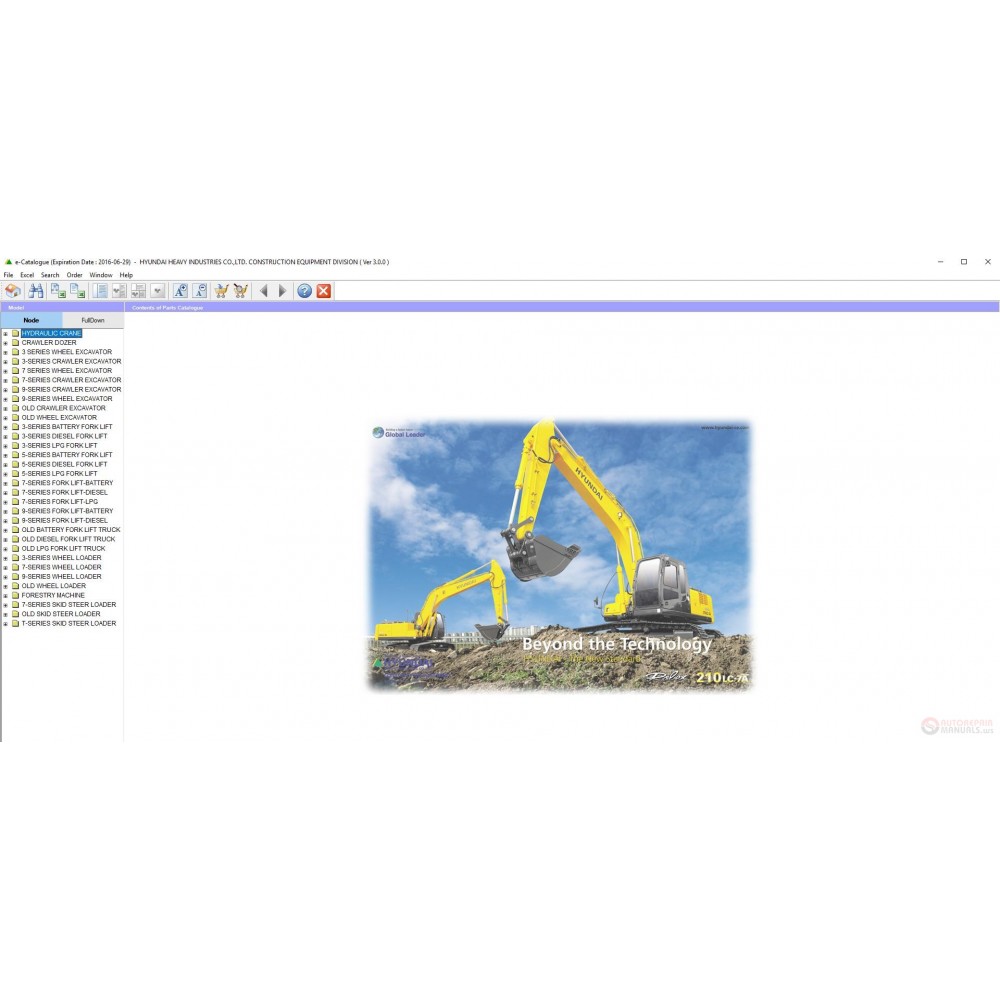This screenshot has height=1000, width=1000.
Task: Expand the HYDRAULIC CRANE node
Action: tap(6, 334)
